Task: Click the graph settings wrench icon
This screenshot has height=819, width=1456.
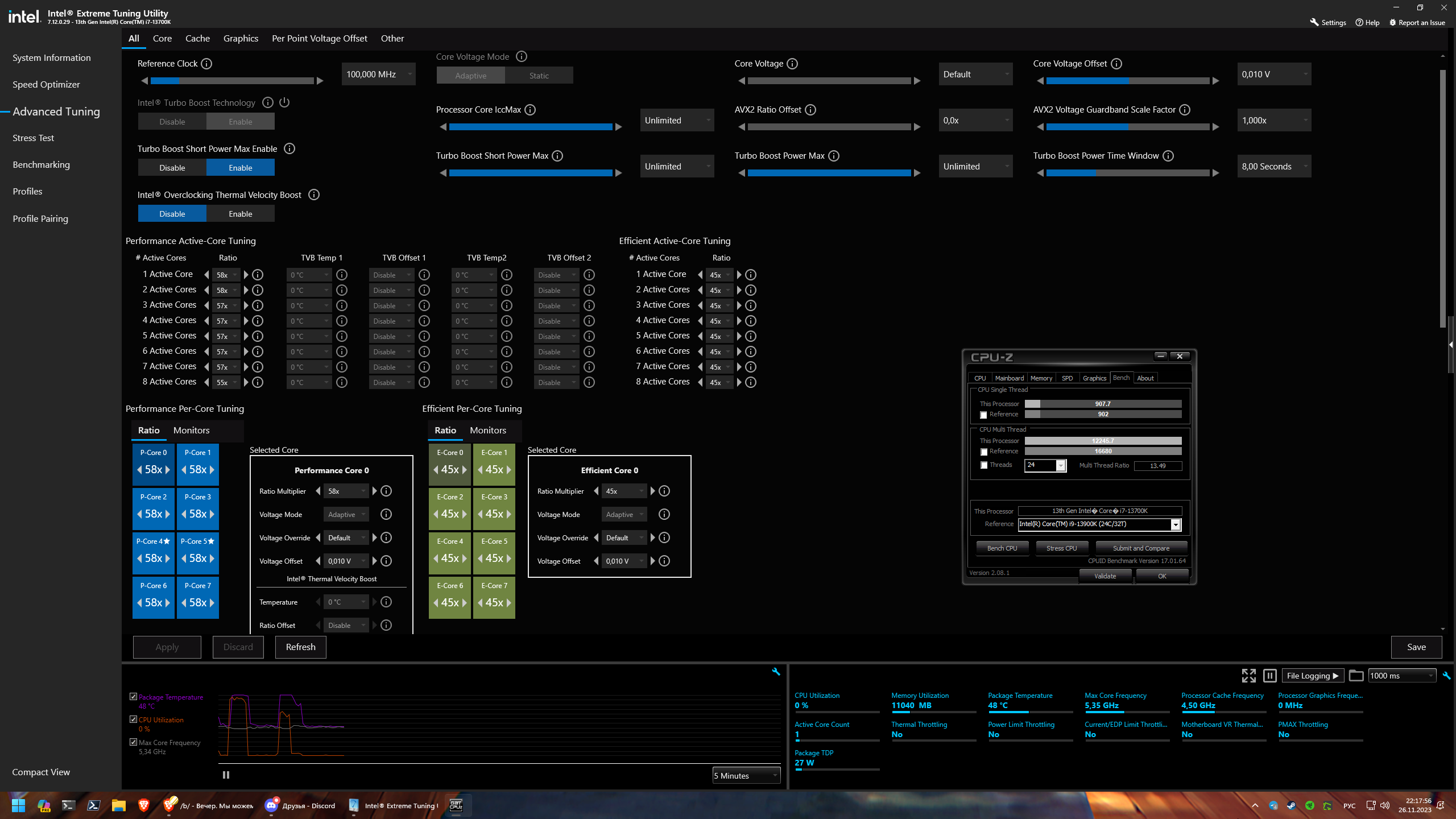Action: pyautogui.click(x=776, y=672)
